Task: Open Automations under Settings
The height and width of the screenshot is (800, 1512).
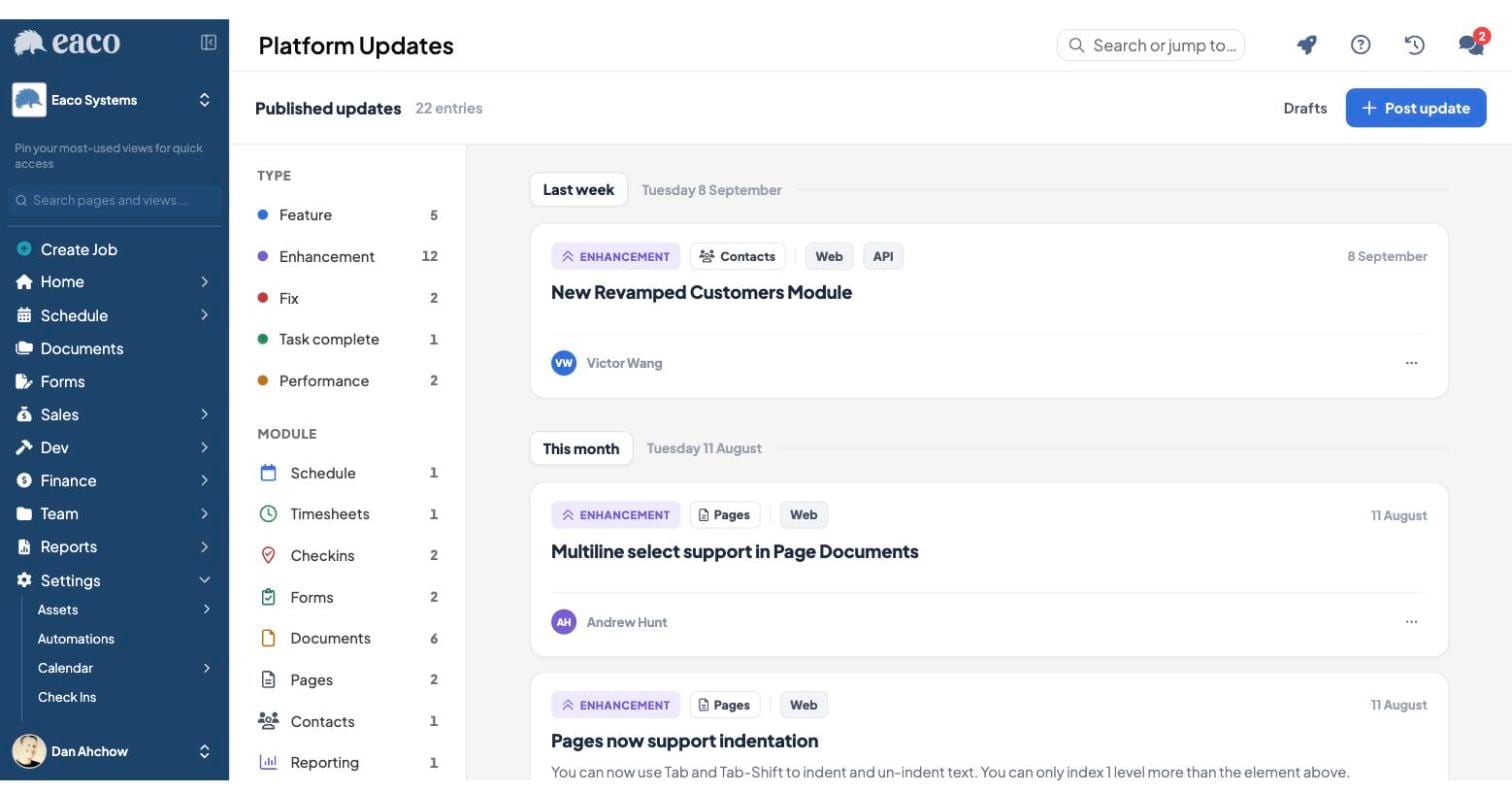Action: click(x=76, y=639)
